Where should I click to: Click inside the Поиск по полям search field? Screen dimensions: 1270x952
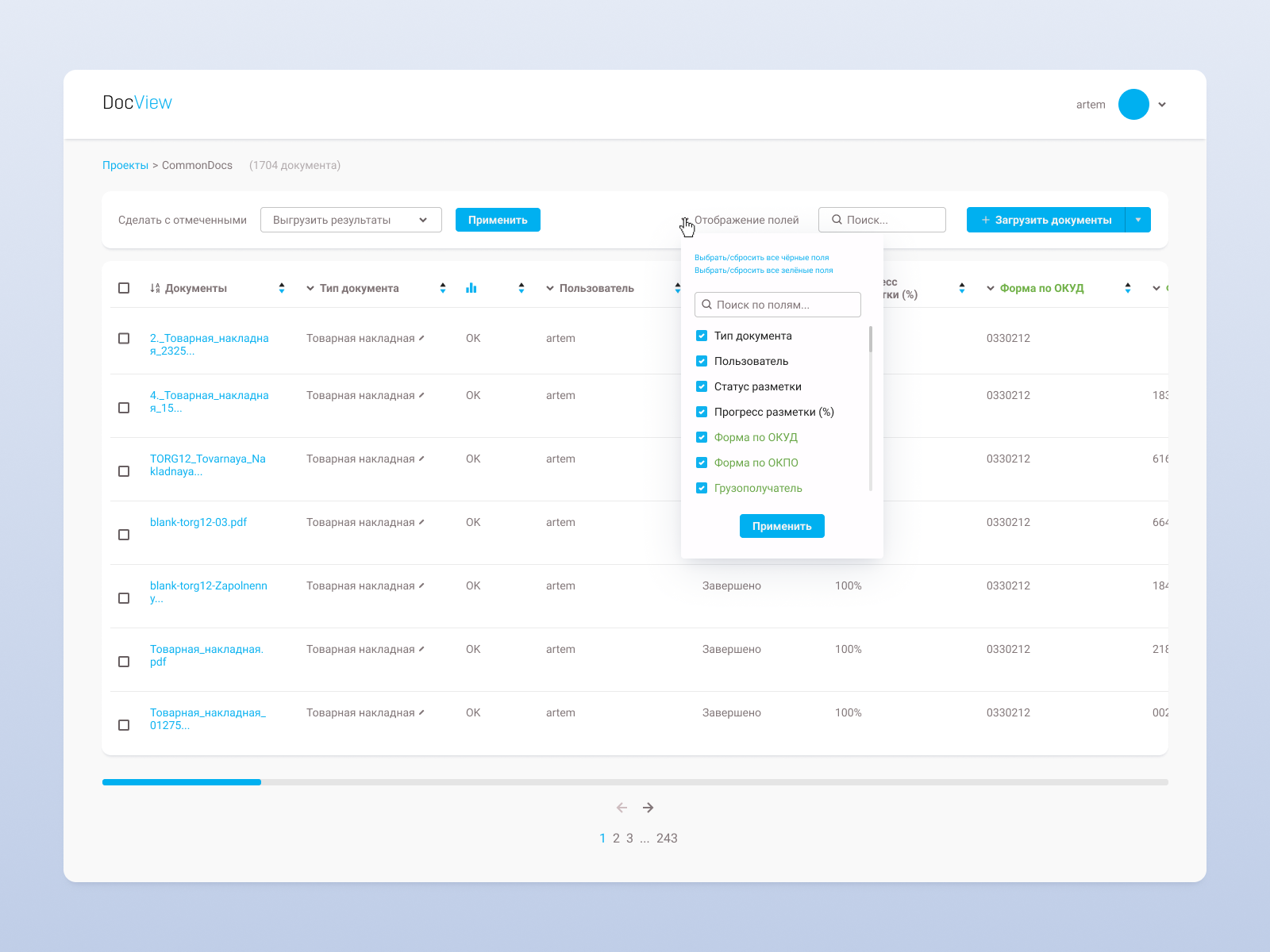pyautogui.click(x=777, y=304)
